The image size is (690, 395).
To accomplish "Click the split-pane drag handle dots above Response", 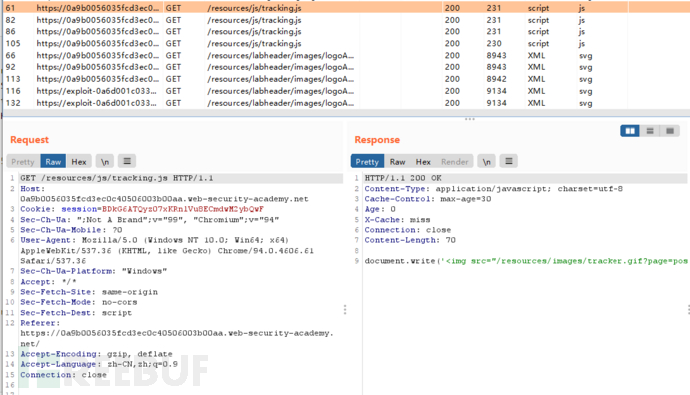I will [x=470, y=119].
